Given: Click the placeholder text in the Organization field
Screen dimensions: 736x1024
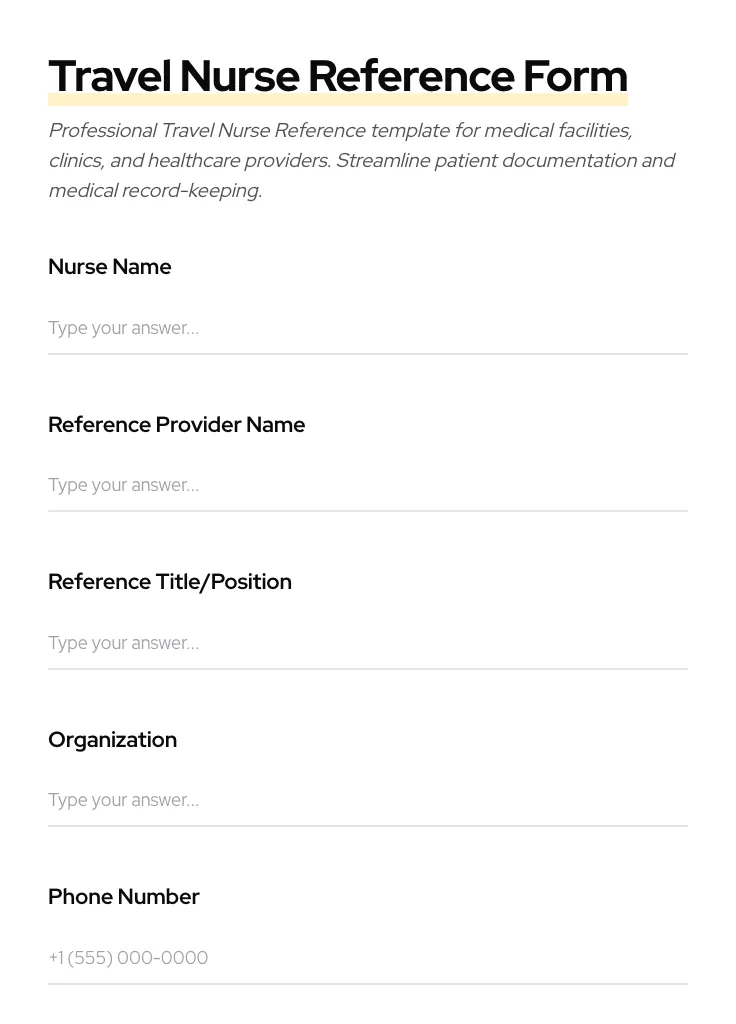Looking at the screenshot, I should (x=123, y=800).
